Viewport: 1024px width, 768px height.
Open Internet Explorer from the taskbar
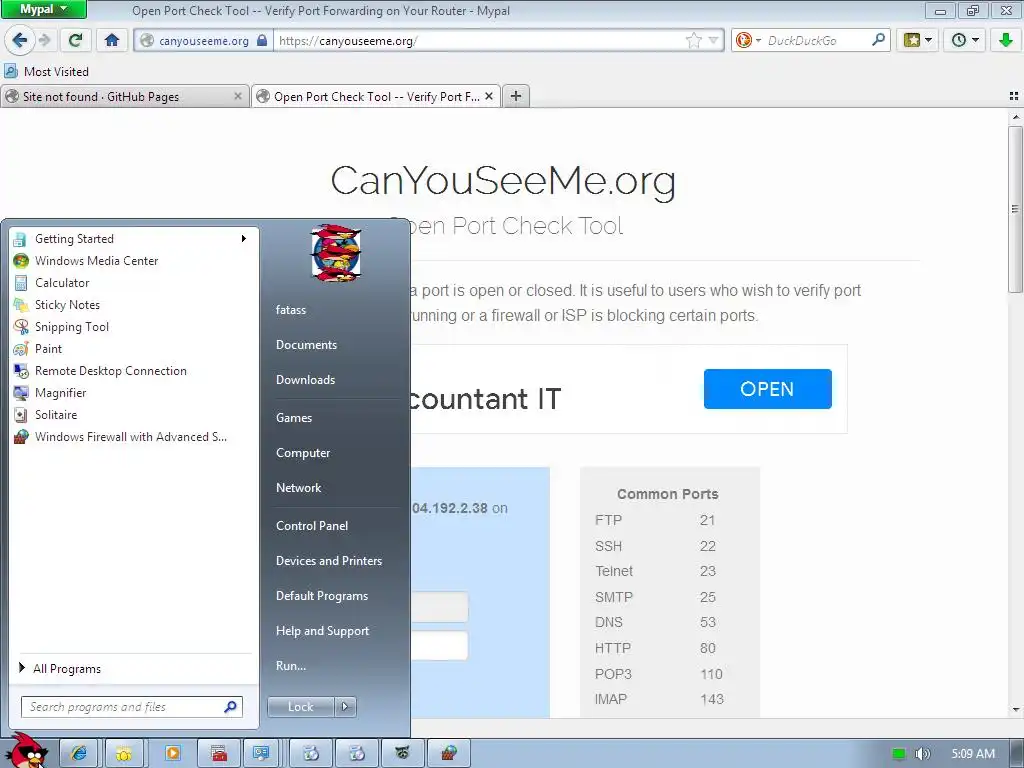(79, 753)
